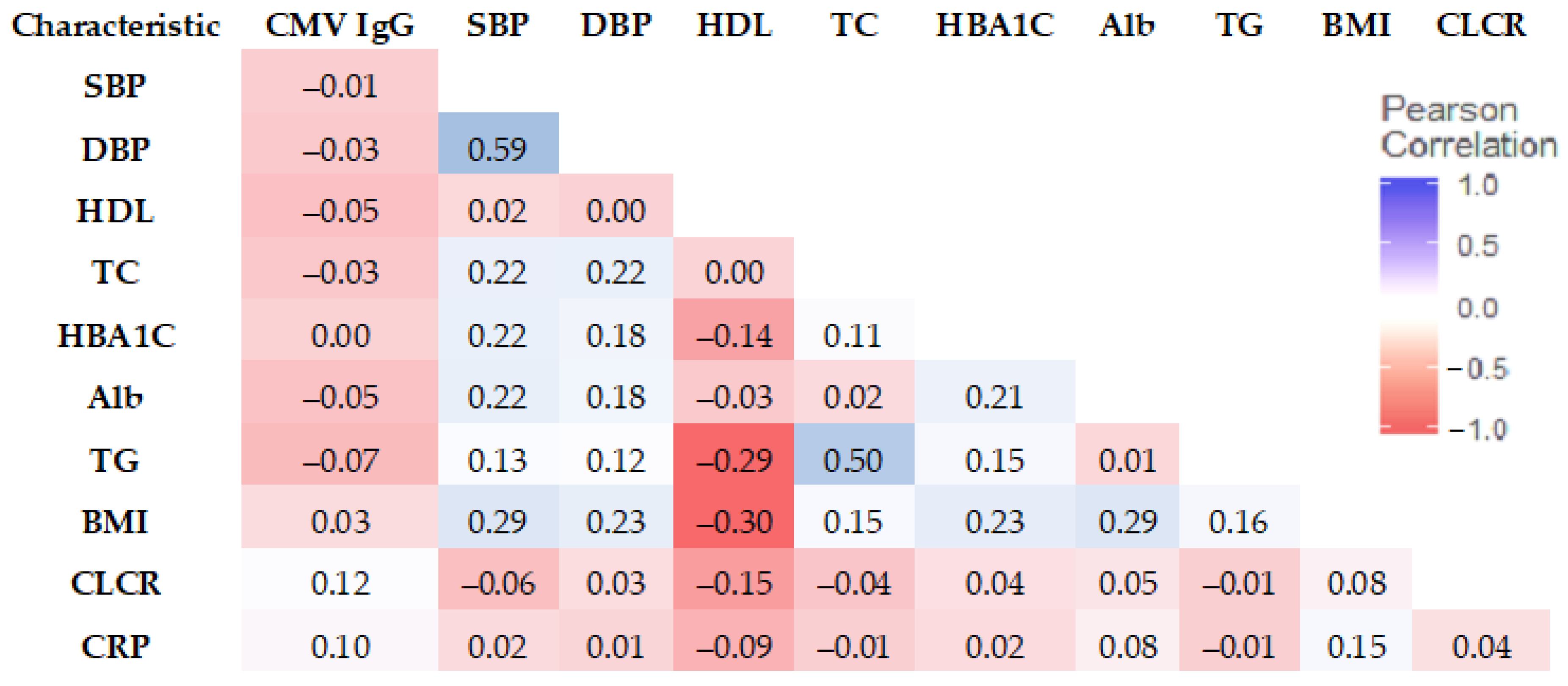The width and height of the screenshot is (1568, 686).
Task: Click the blue end of the legend color bar
Action: coord(1408,189)
